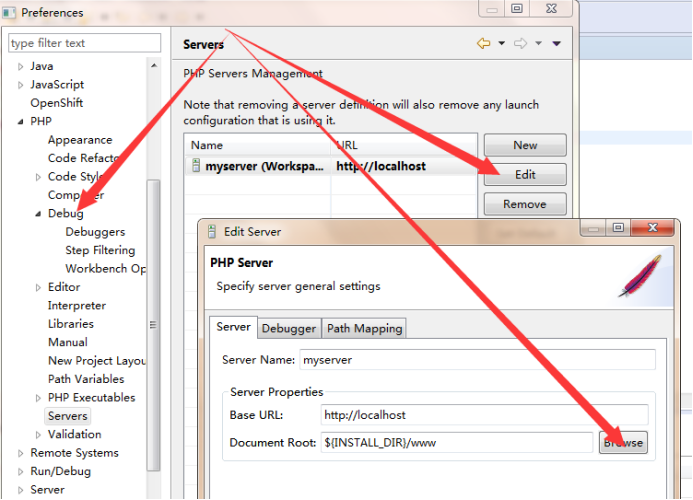The width and height of the screenshot is (693, 500).
Task: Click the myserver row server icon
Action: pyautogui.click(x=196, y=166)
